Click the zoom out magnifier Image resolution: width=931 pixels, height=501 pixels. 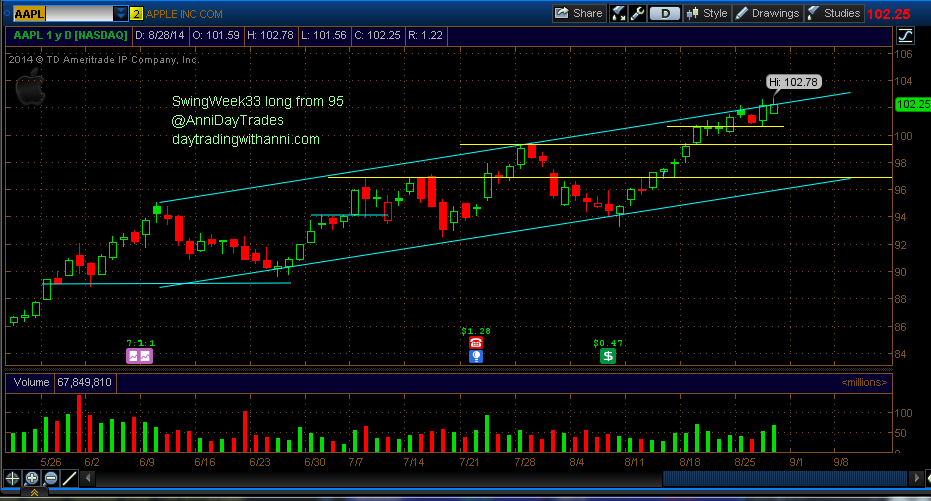[51, 478]
